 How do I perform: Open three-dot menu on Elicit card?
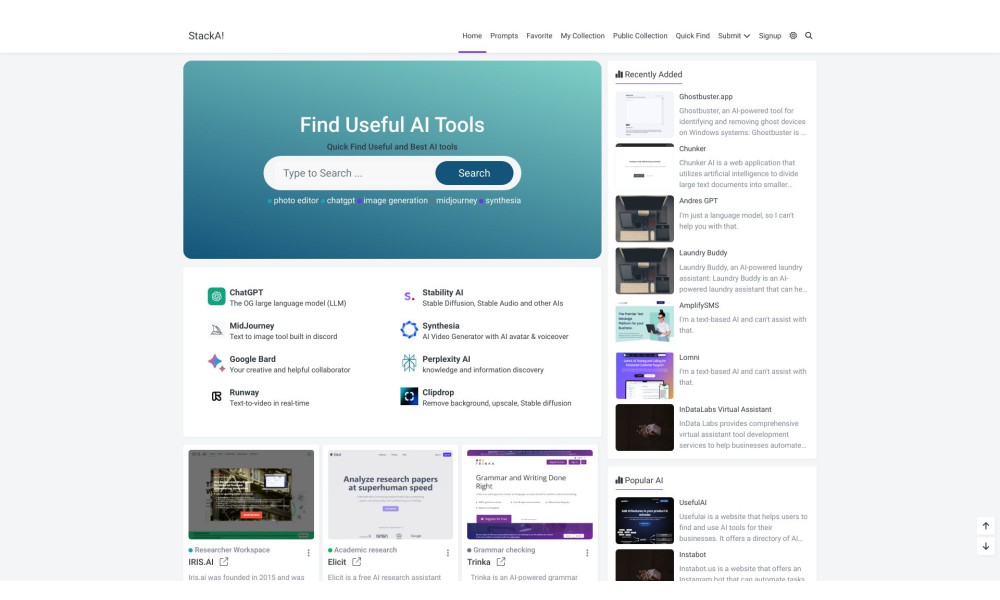pos(448,553)
